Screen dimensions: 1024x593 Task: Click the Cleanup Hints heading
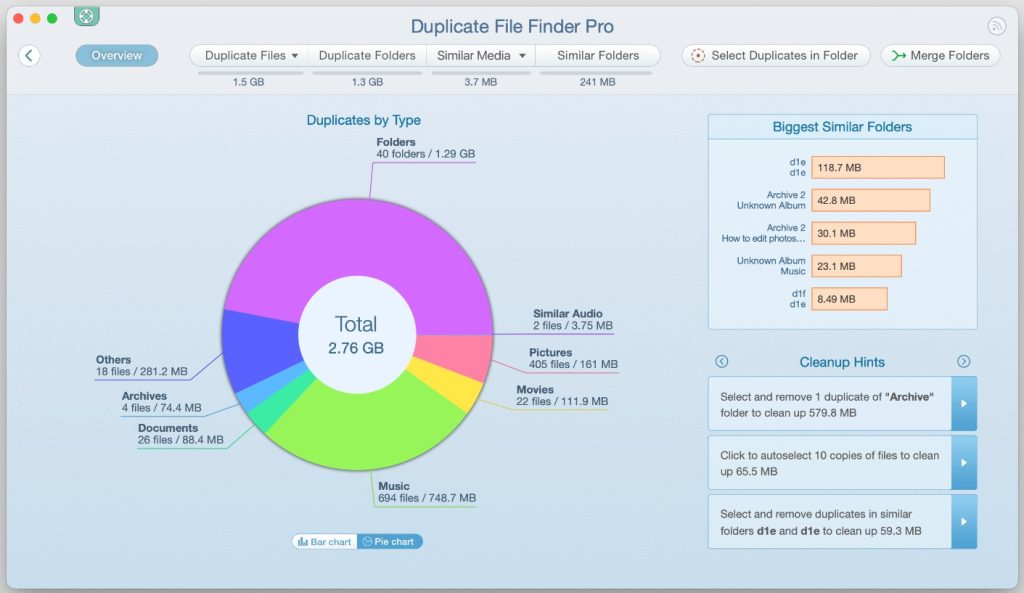[842, 362]
